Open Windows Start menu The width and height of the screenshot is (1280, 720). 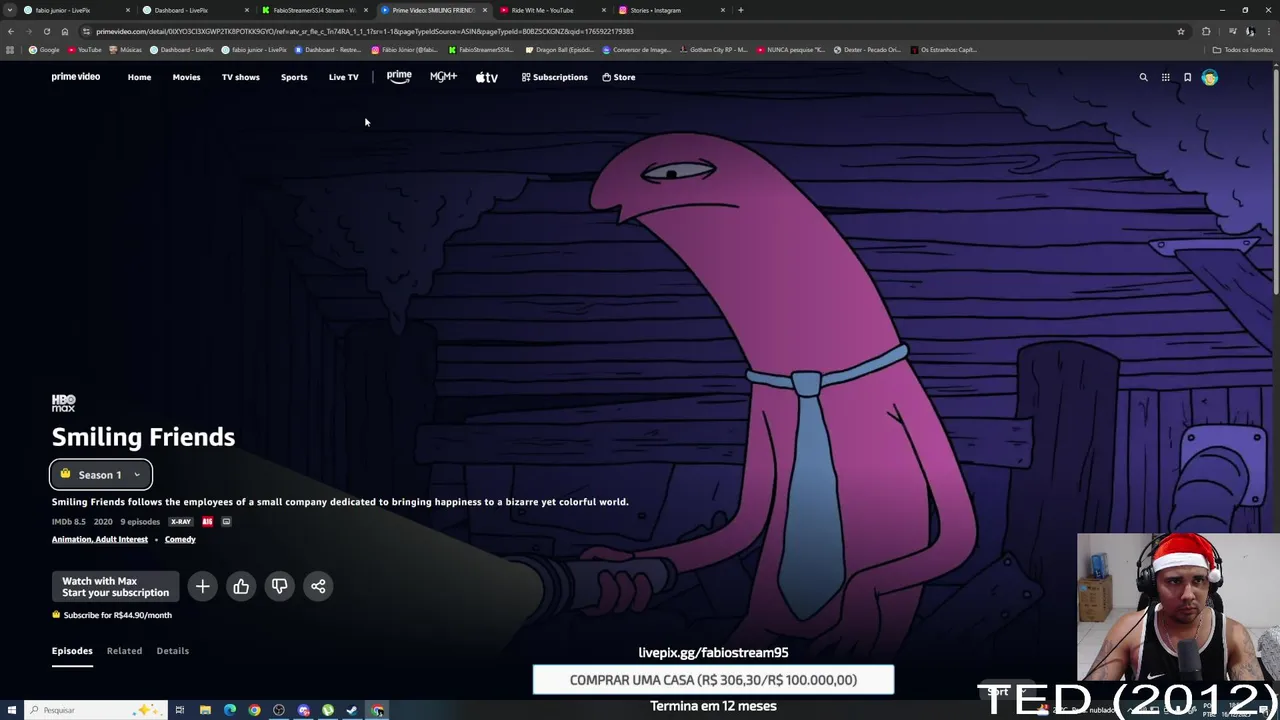click(x=12, y=710)
